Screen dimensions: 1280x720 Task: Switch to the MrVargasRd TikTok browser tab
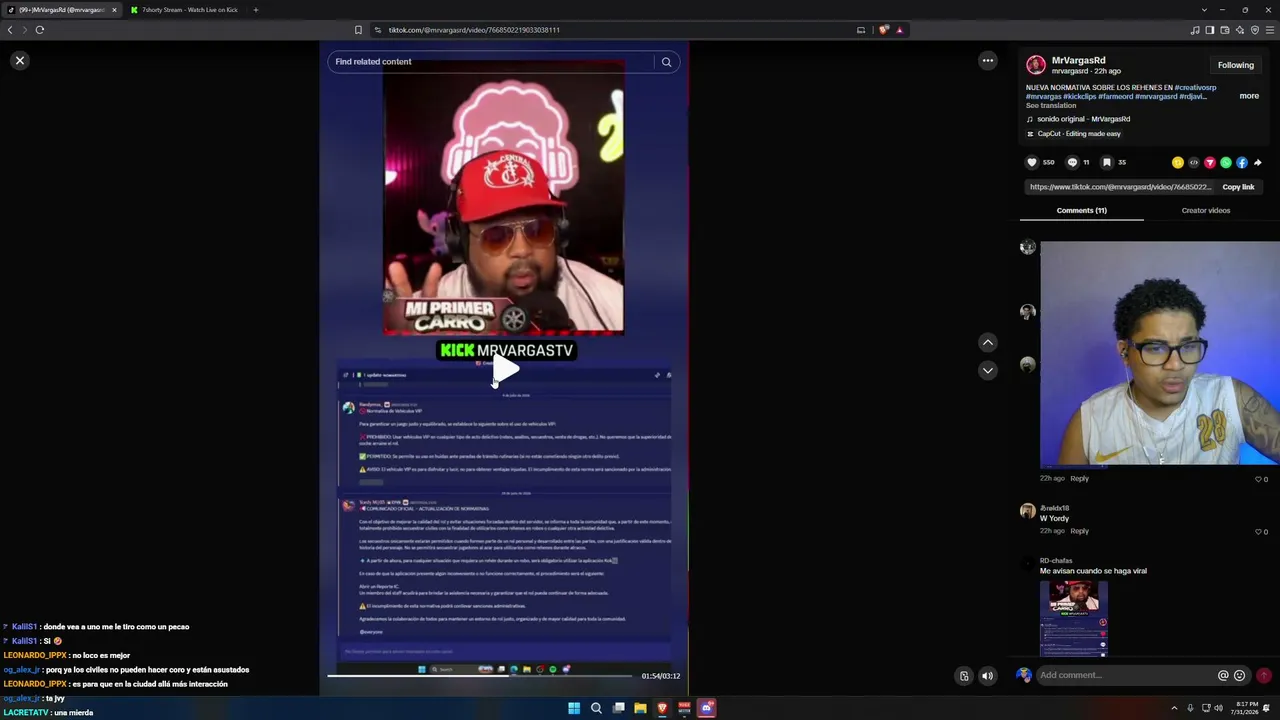click(62, 10)
